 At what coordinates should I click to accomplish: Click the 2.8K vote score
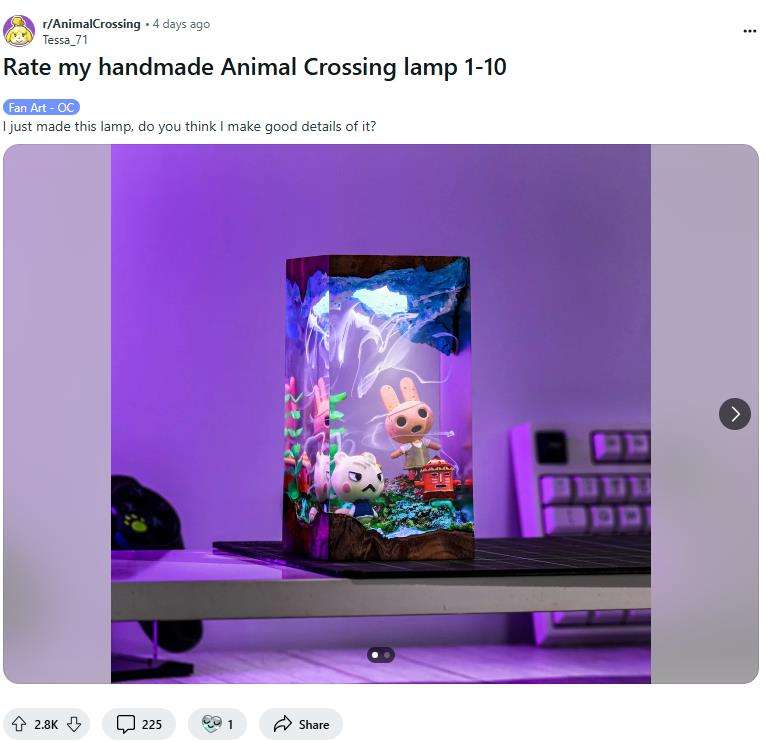click(46, 724)
